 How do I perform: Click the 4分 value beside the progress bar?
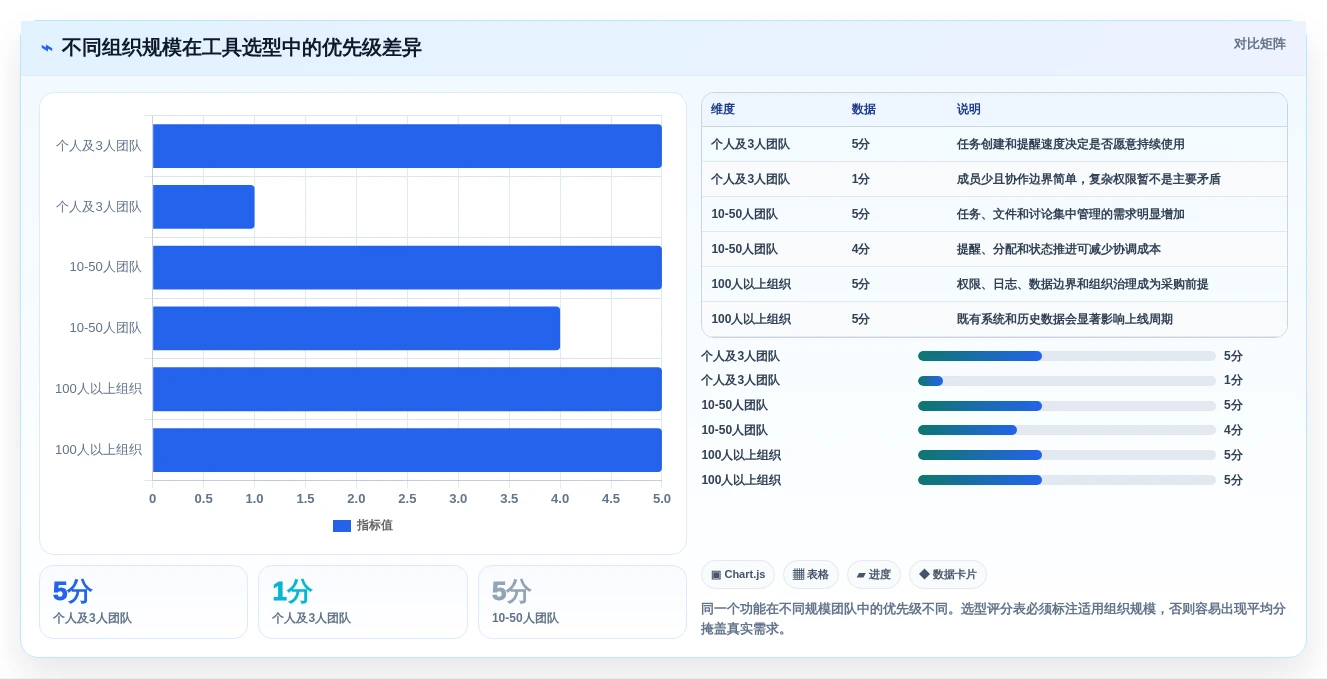(x=1233, y=430)
